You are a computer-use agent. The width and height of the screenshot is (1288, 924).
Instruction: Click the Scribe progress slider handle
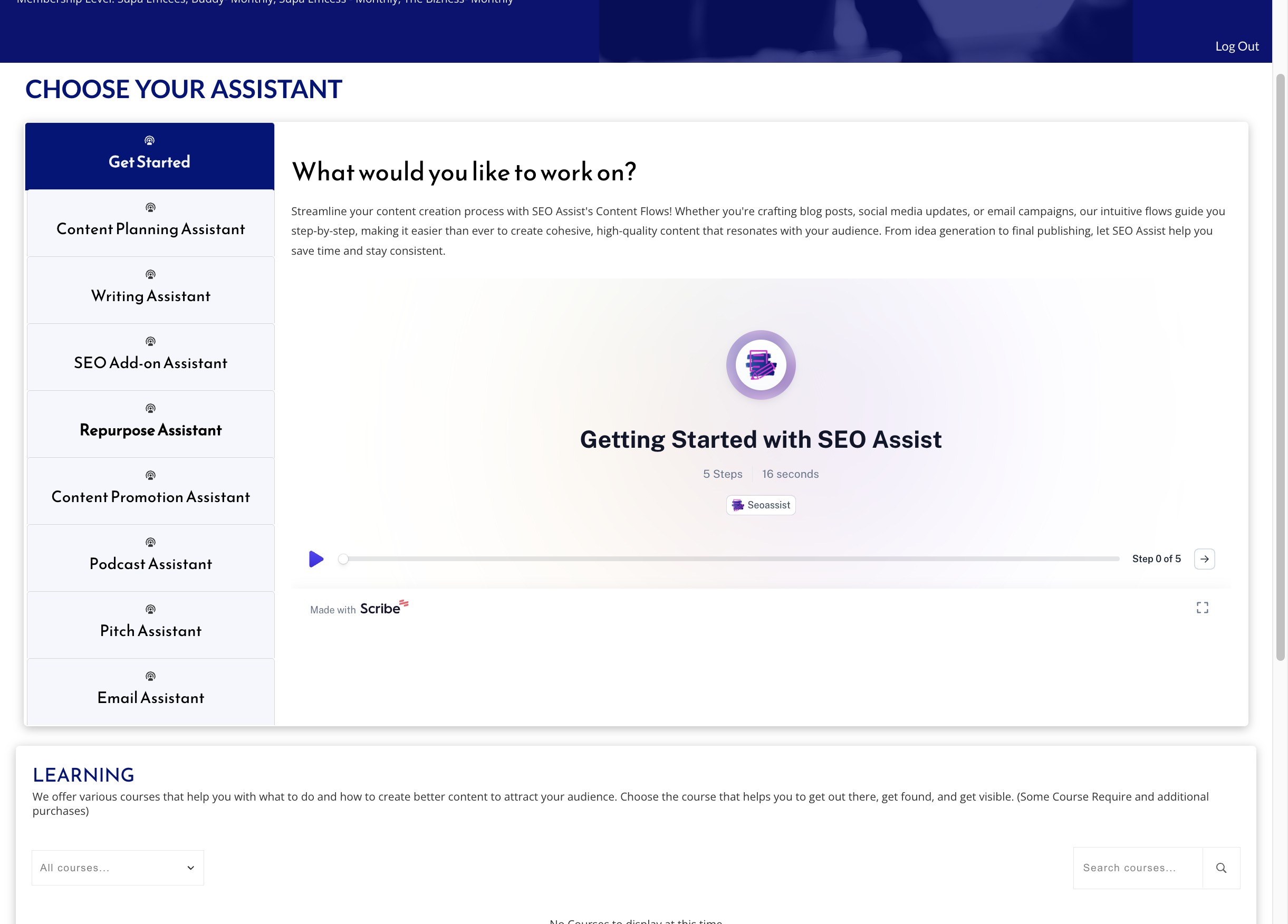[x=343, y=559]
